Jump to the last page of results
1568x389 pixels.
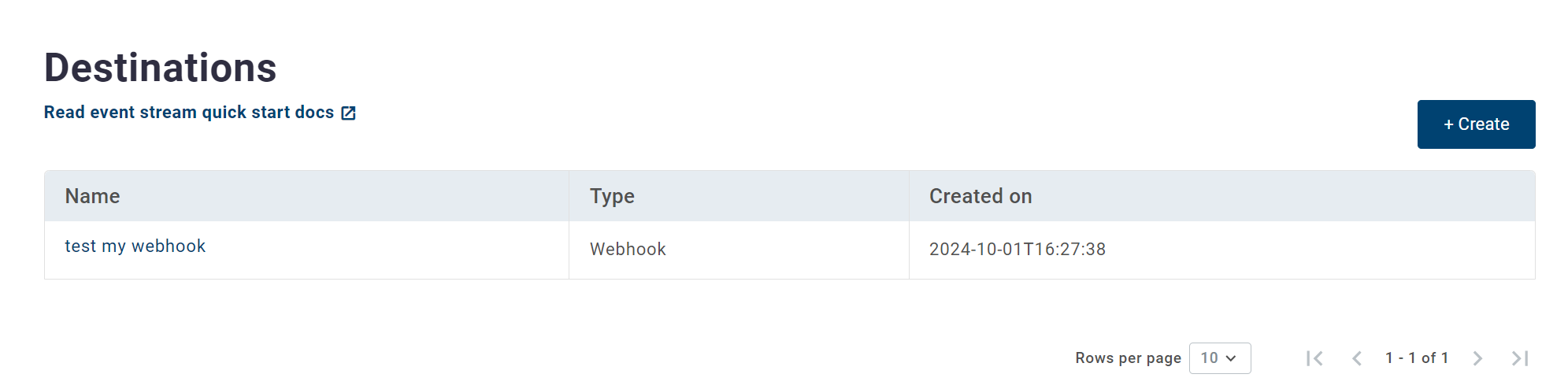click(x=1520, y=358)
